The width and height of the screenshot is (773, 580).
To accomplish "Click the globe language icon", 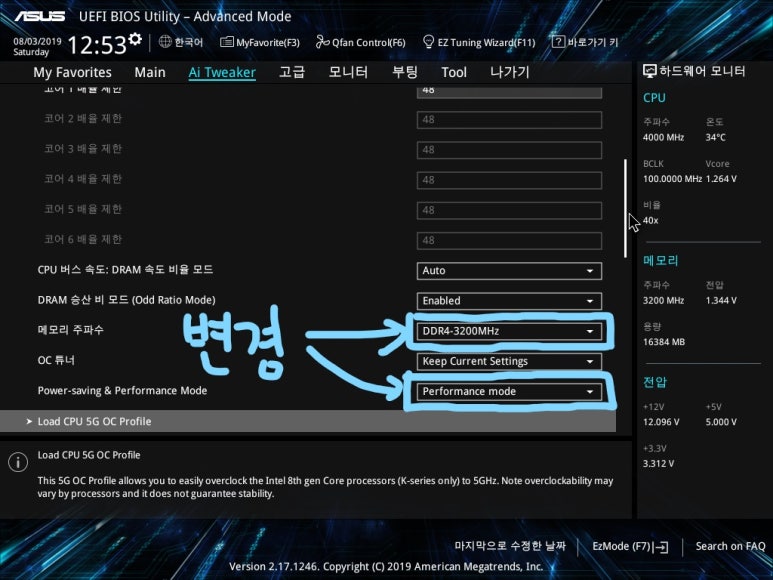I will click(x=165, y=42).
